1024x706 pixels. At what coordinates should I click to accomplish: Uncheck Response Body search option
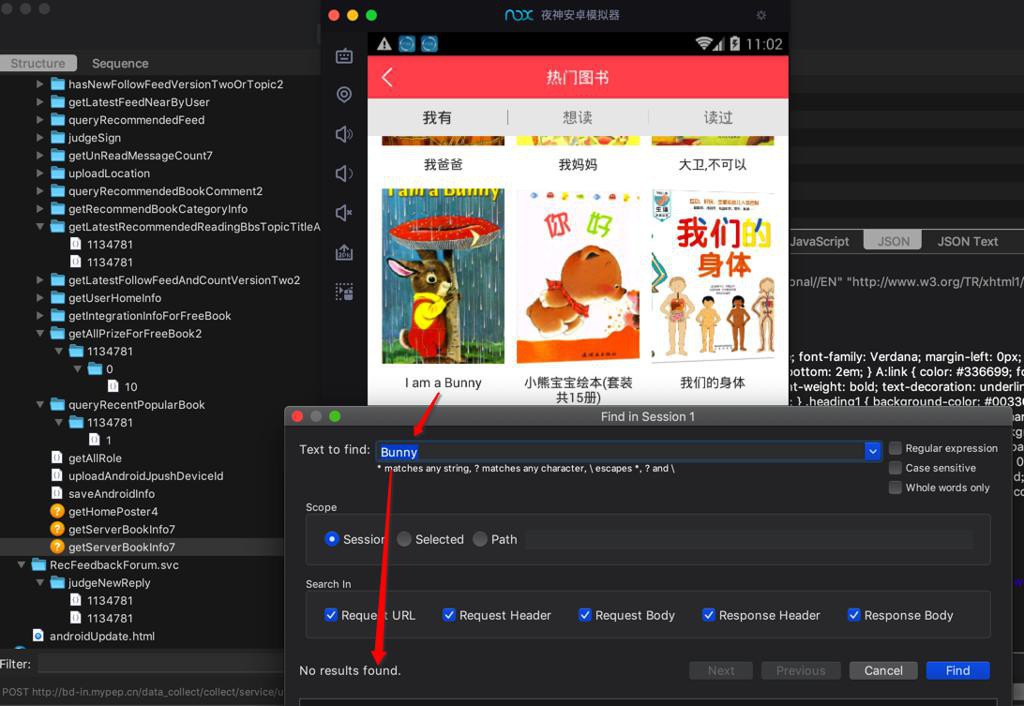(x=854, y=615)
